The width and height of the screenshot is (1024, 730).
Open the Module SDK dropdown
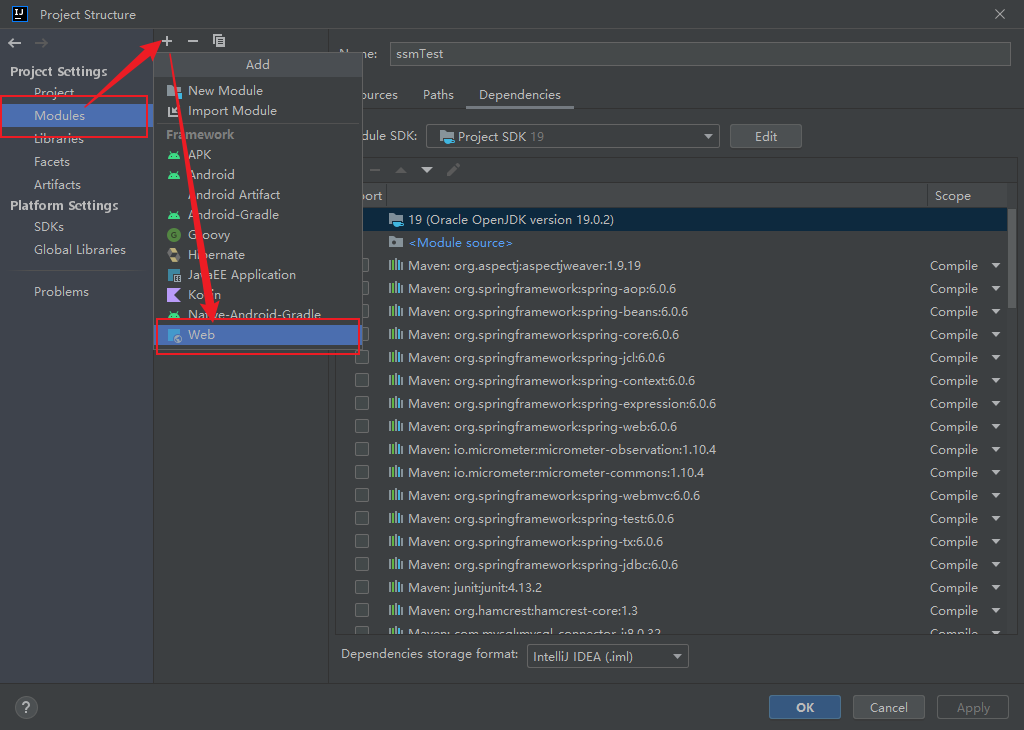click(573, 136)
